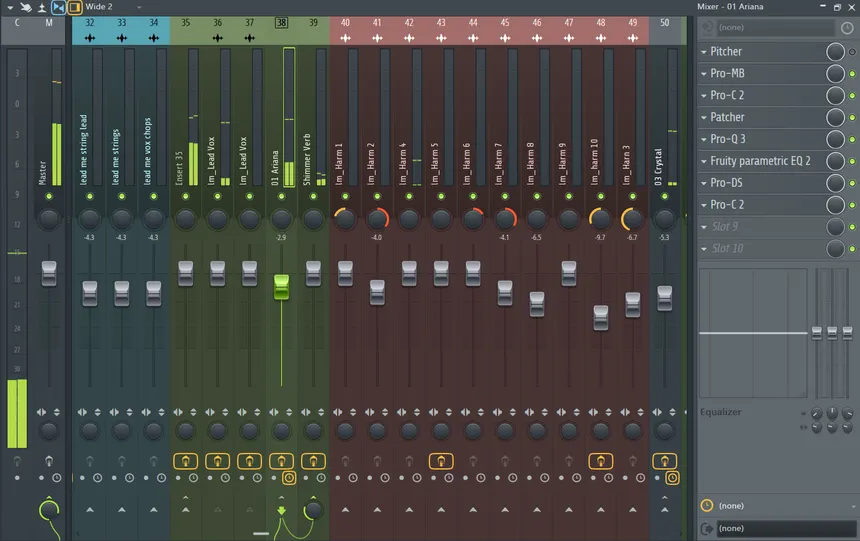Toggle record arm on 01 Ariana

[281, 461]
